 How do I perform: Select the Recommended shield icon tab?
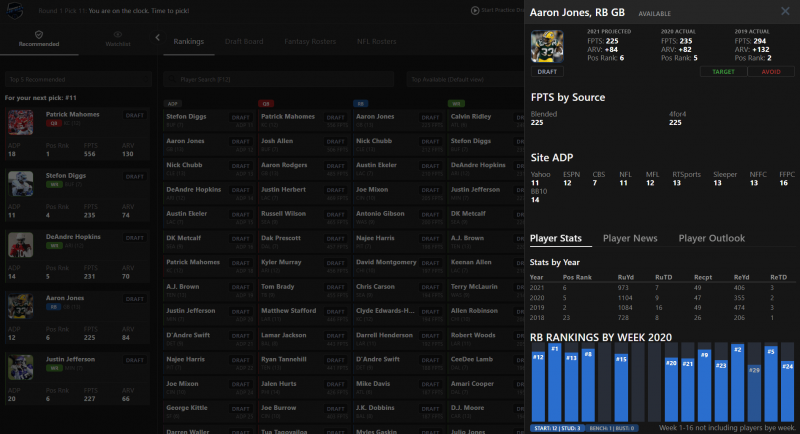pyautogui.click(x=39, y=38)
